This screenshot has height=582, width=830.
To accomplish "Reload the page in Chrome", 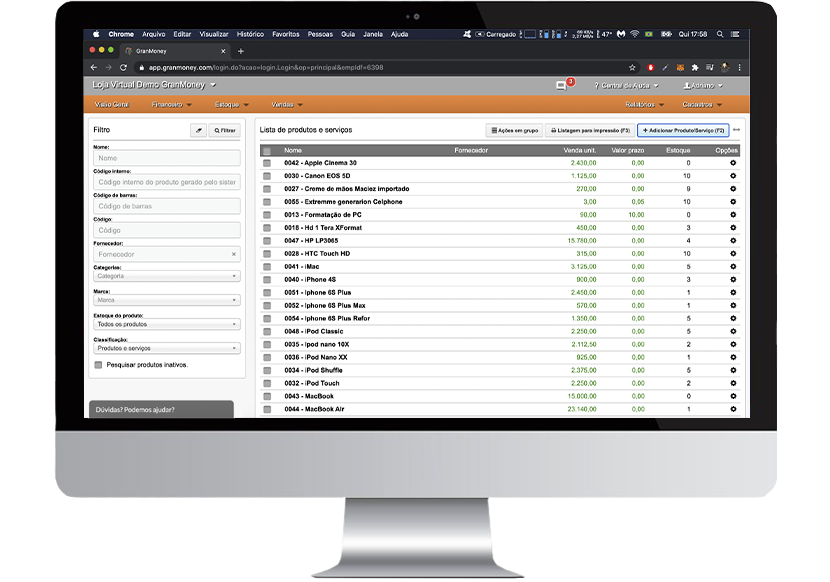I will [123, 68].
